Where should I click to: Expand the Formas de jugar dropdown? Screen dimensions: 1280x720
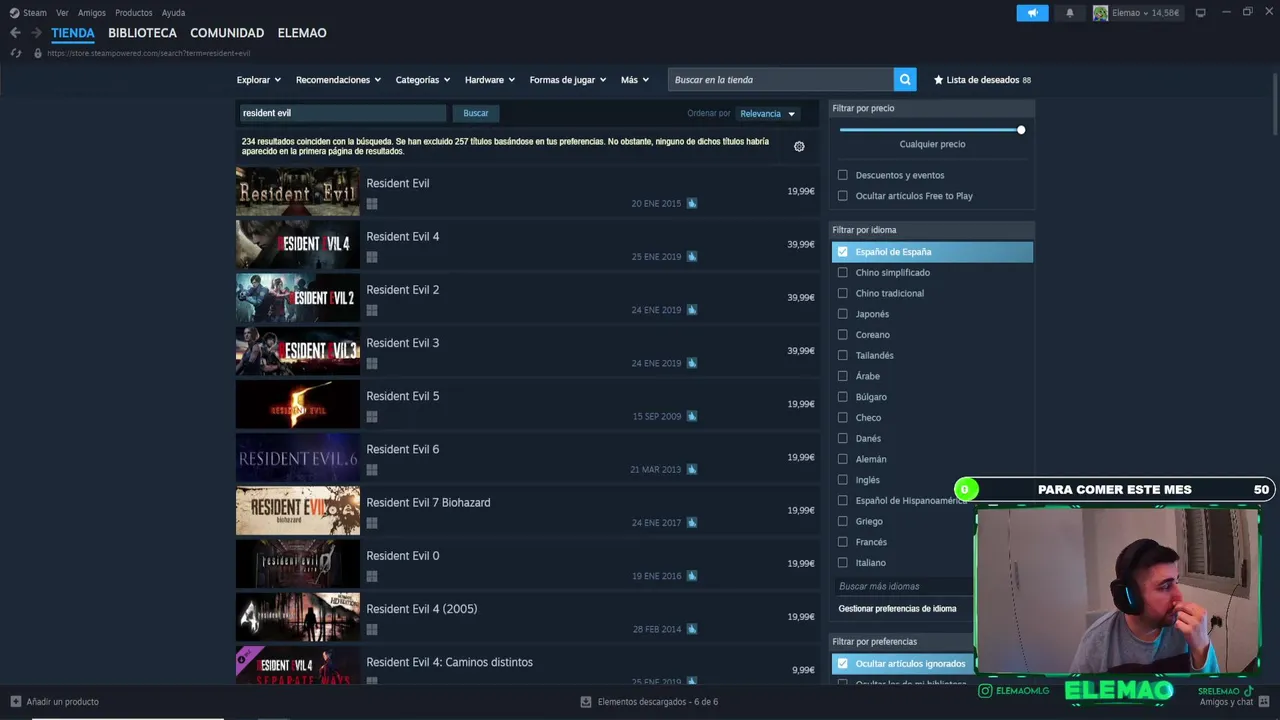coord(568,80)
